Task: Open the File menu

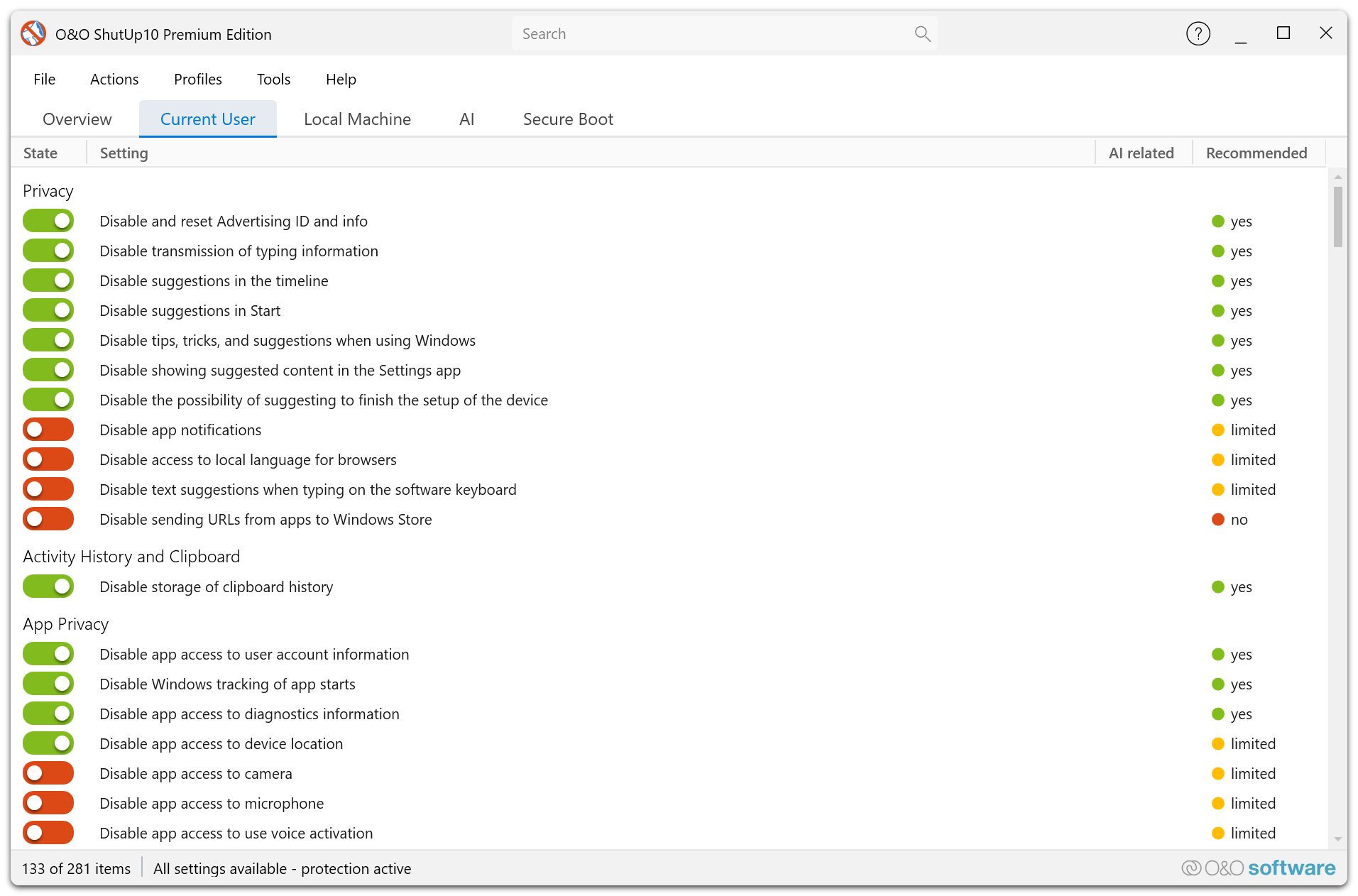Action: (x=44, y=79)
